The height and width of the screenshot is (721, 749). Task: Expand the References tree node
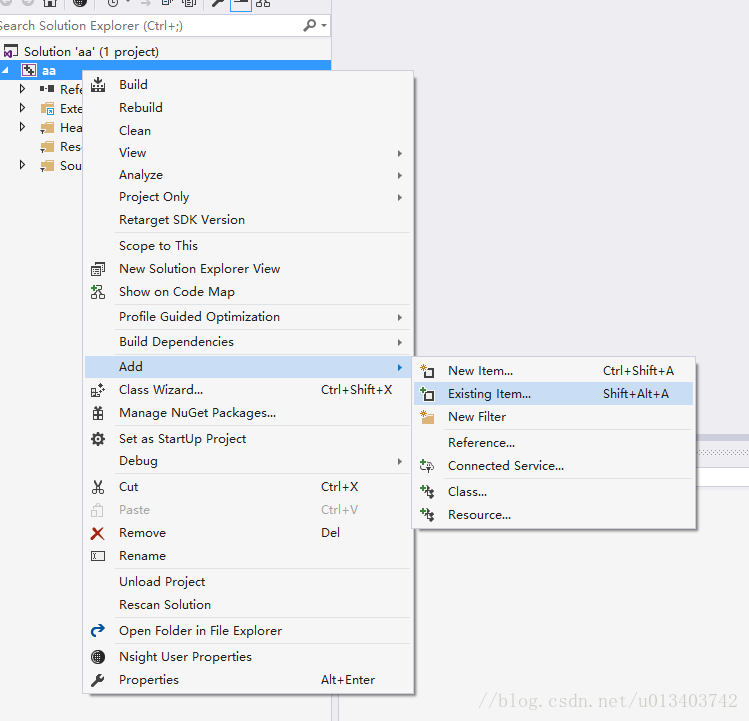[x=22, y=89]
